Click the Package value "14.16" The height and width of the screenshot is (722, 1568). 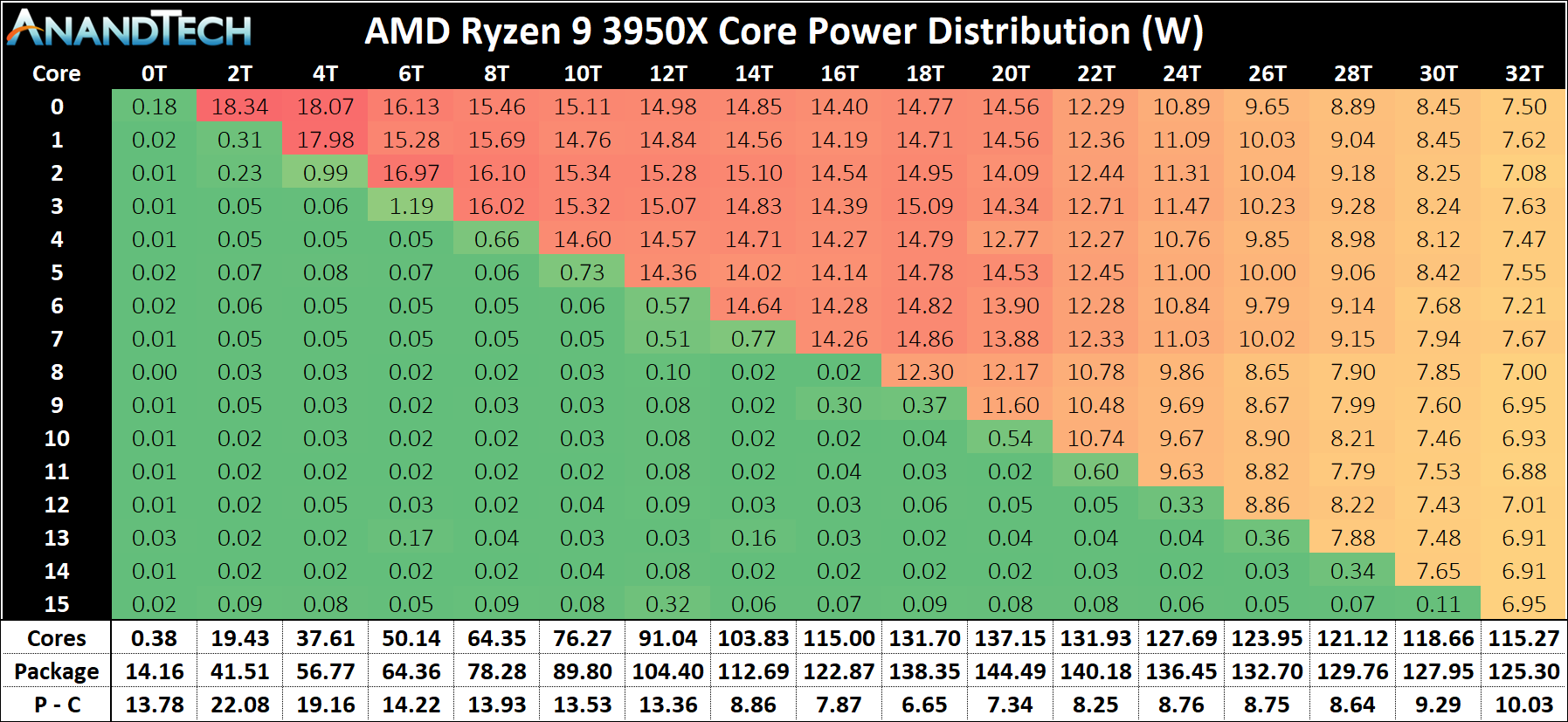154,671
